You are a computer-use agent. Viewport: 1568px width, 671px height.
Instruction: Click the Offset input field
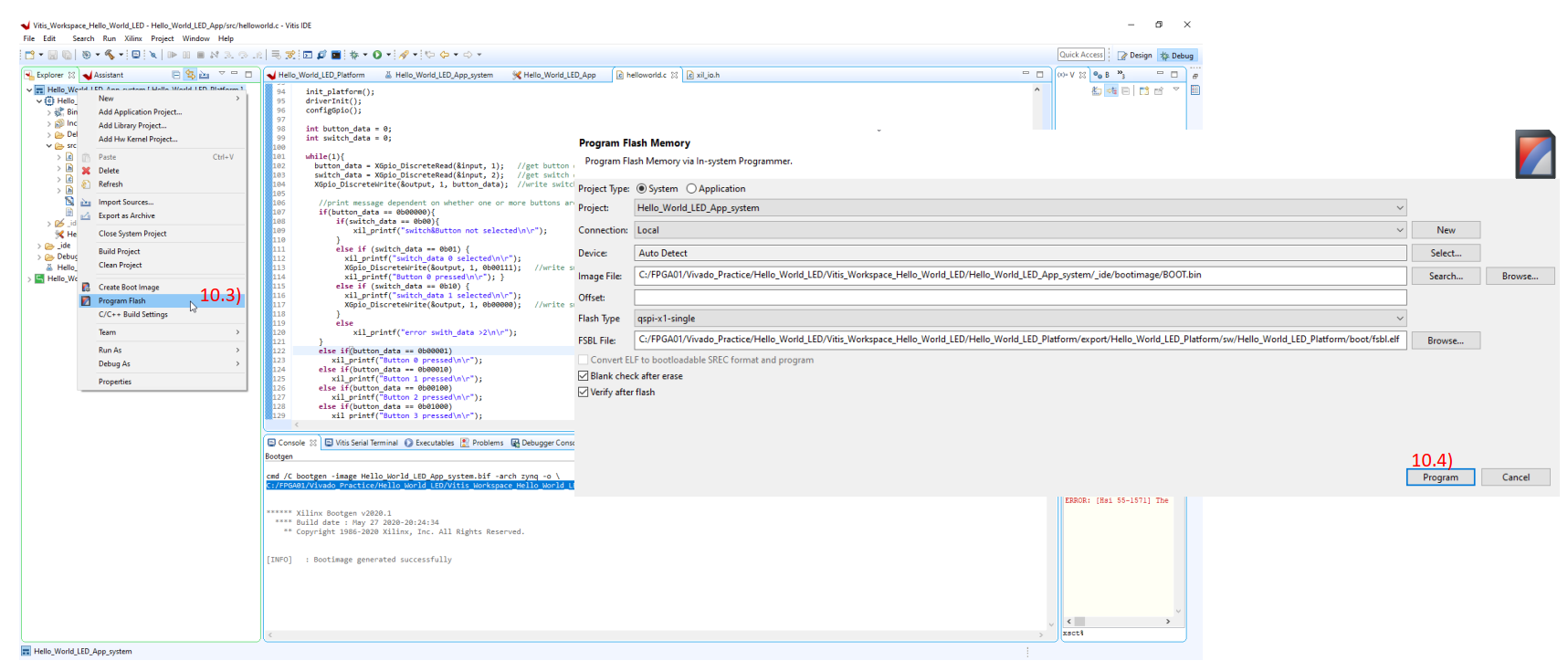click(1020, 298)
